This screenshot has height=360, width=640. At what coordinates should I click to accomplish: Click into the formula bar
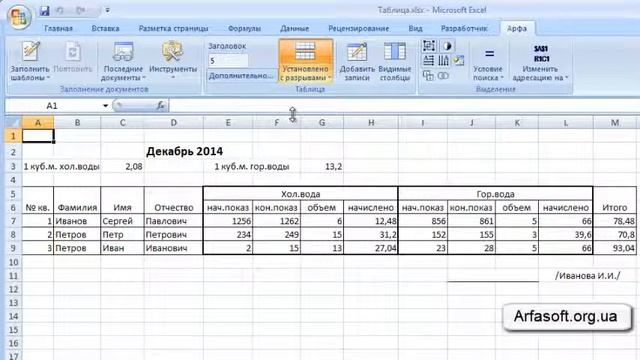point(404,106)
